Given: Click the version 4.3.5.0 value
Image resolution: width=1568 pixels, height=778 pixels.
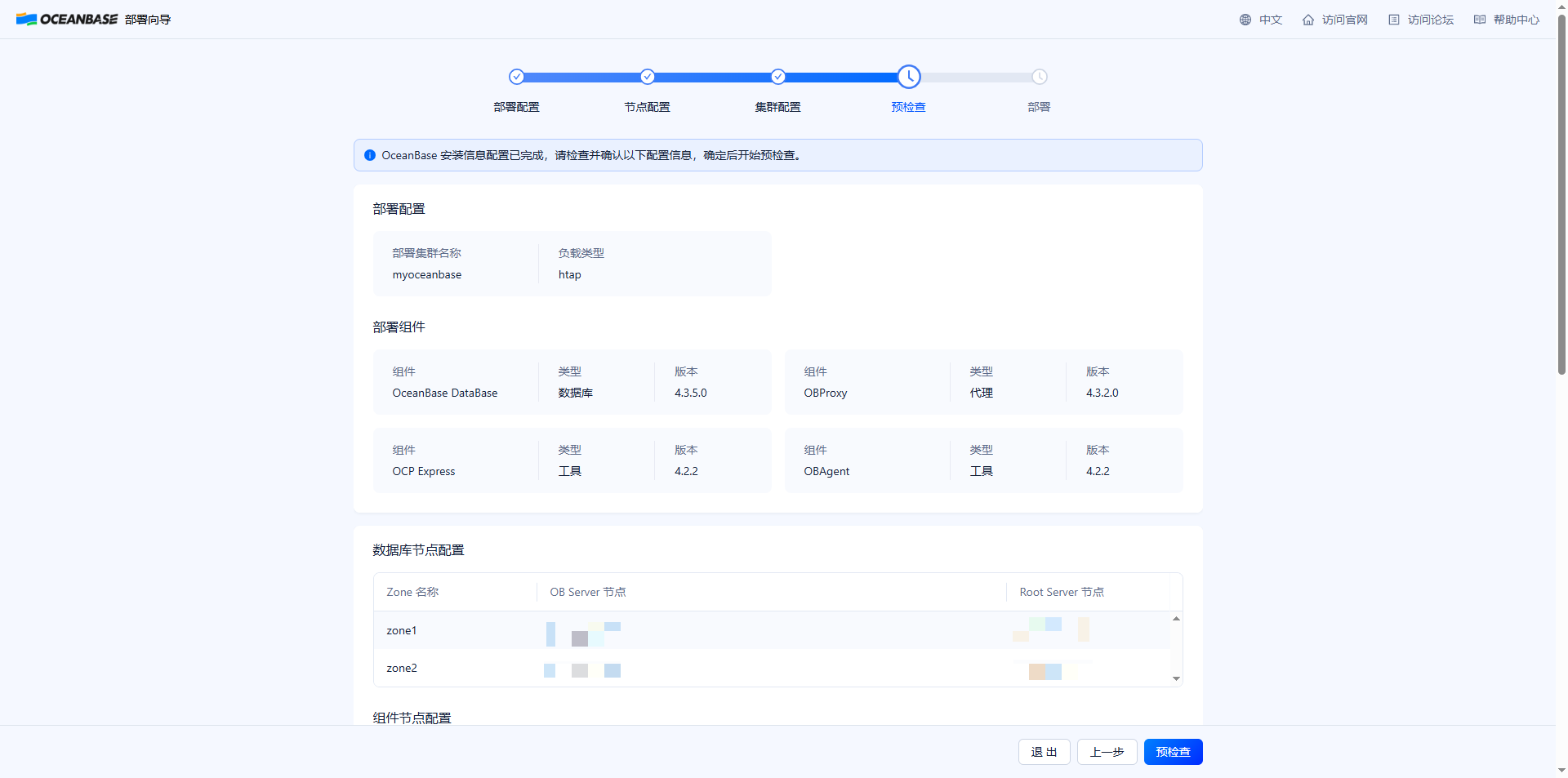Looking at the screenshot, I should [691, 393].
